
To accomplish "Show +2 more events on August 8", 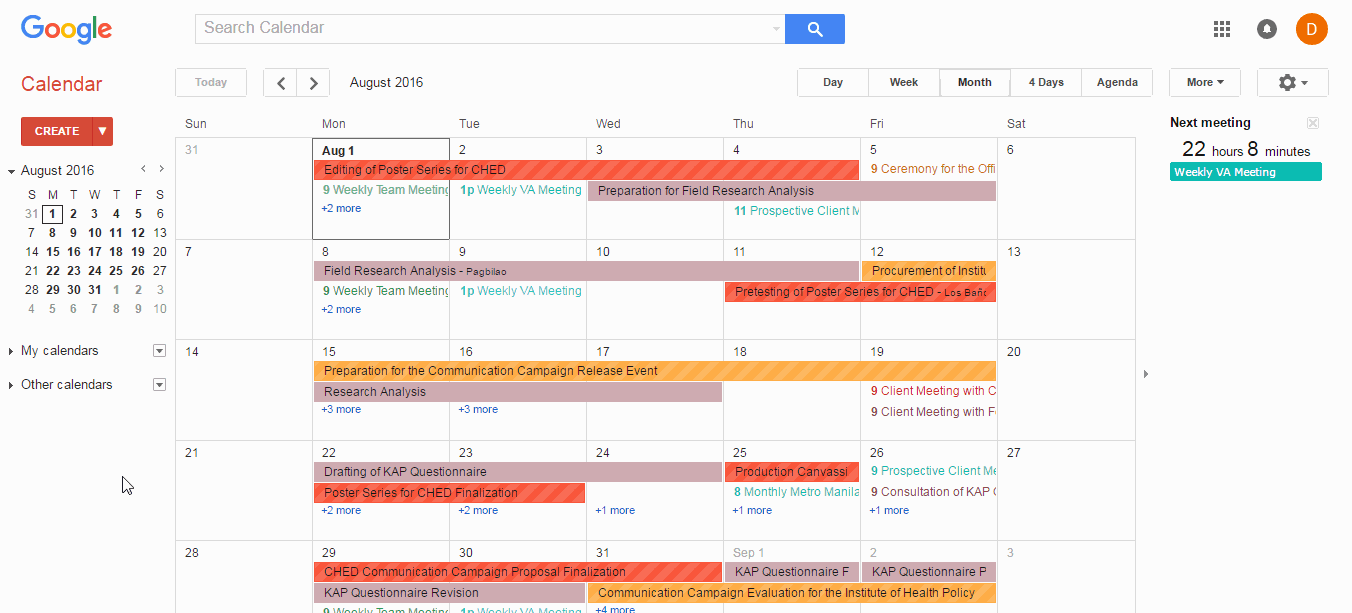I will pos(341,310).
